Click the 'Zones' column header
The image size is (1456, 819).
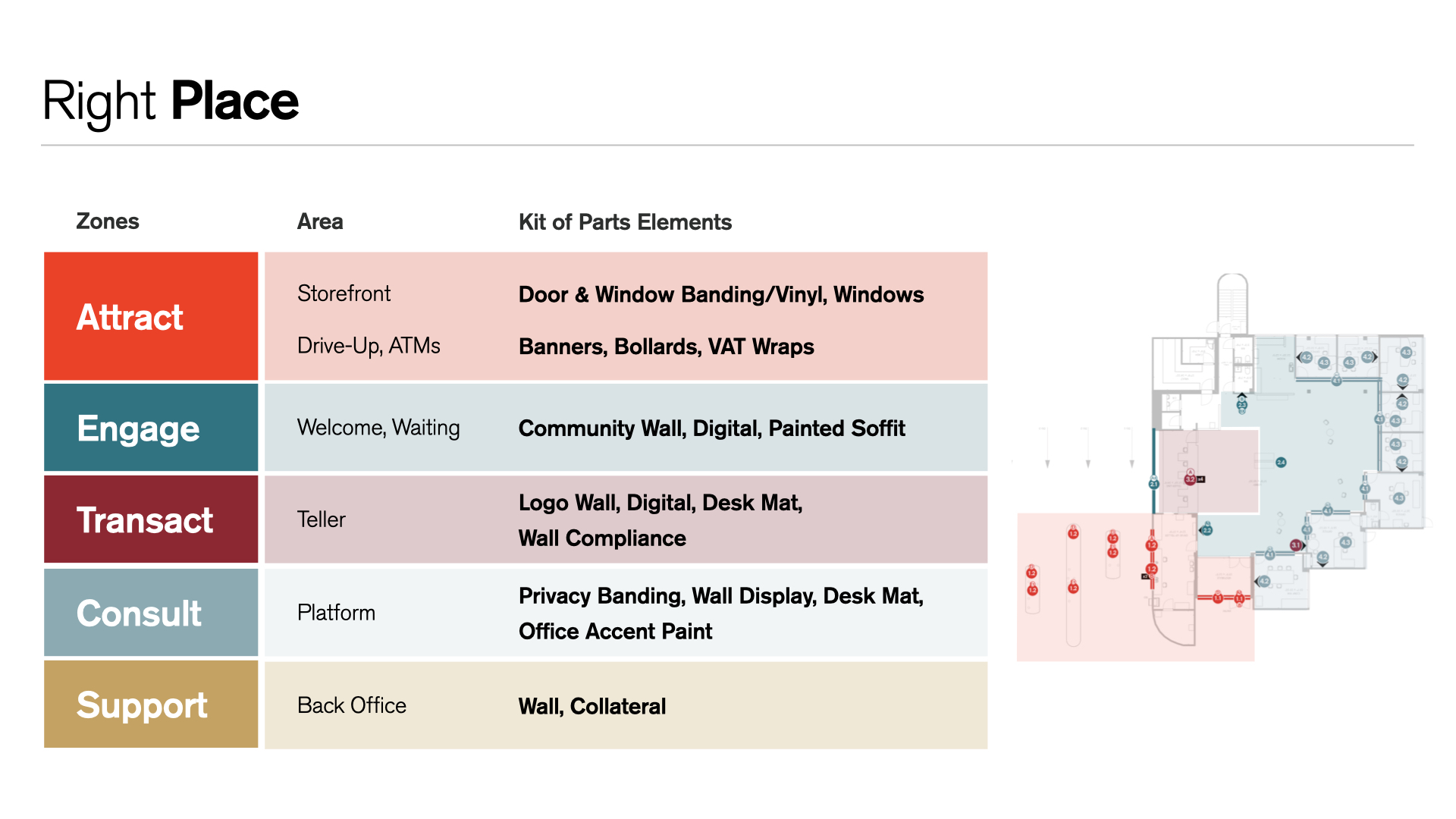(x=107, y=221)
